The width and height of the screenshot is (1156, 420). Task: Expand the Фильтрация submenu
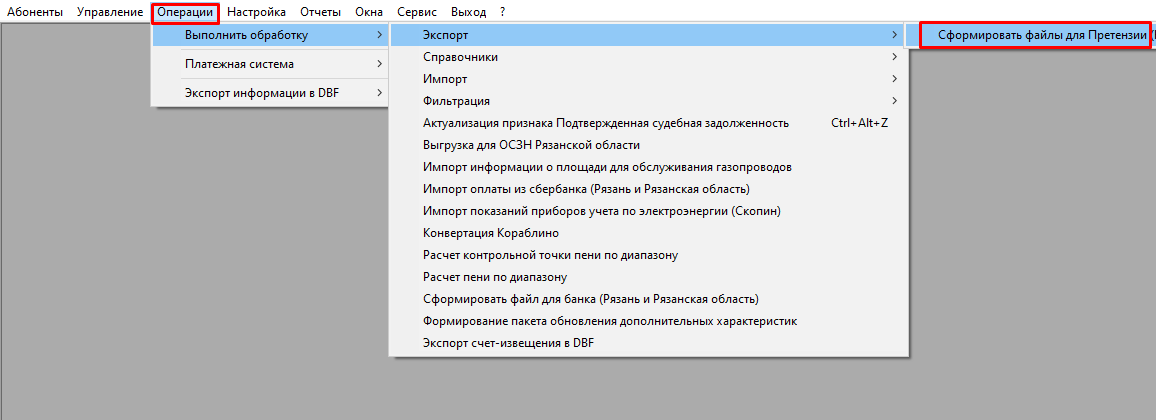pyautogui.click(x=456, y=101)
